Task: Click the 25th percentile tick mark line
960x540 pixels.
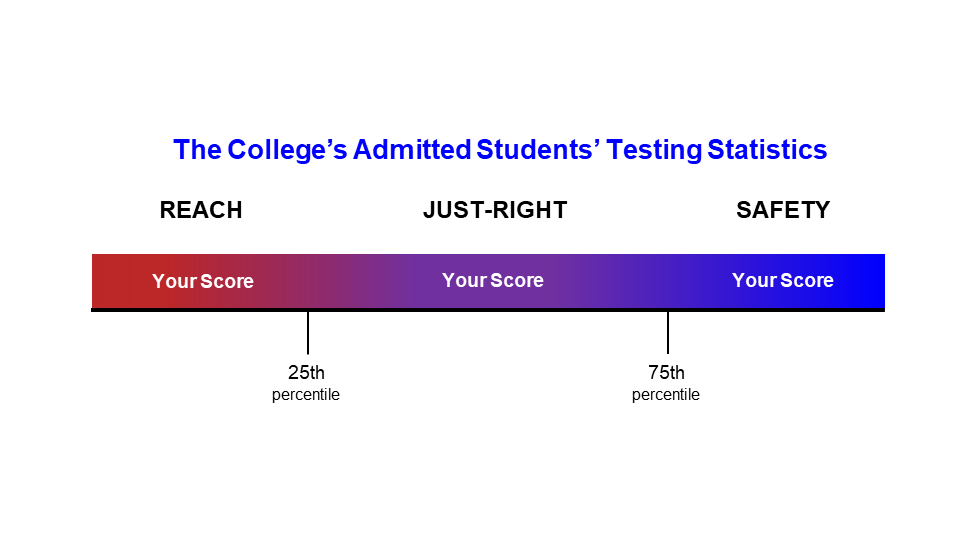Action: point(308,332)
